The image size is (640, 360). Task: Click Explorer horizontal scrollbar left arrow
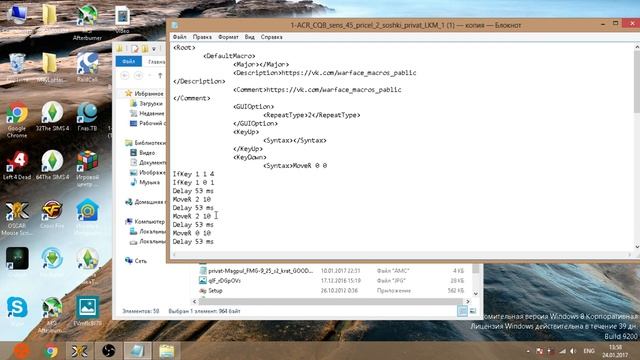[194, 302]
